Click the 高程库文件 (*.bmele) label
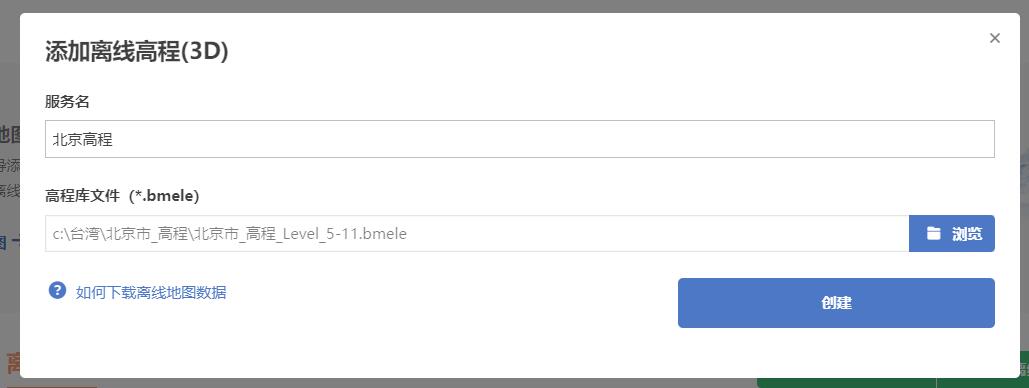This screenshot has height=388, width=1029. pyautogui.click(x=122, y=196)
